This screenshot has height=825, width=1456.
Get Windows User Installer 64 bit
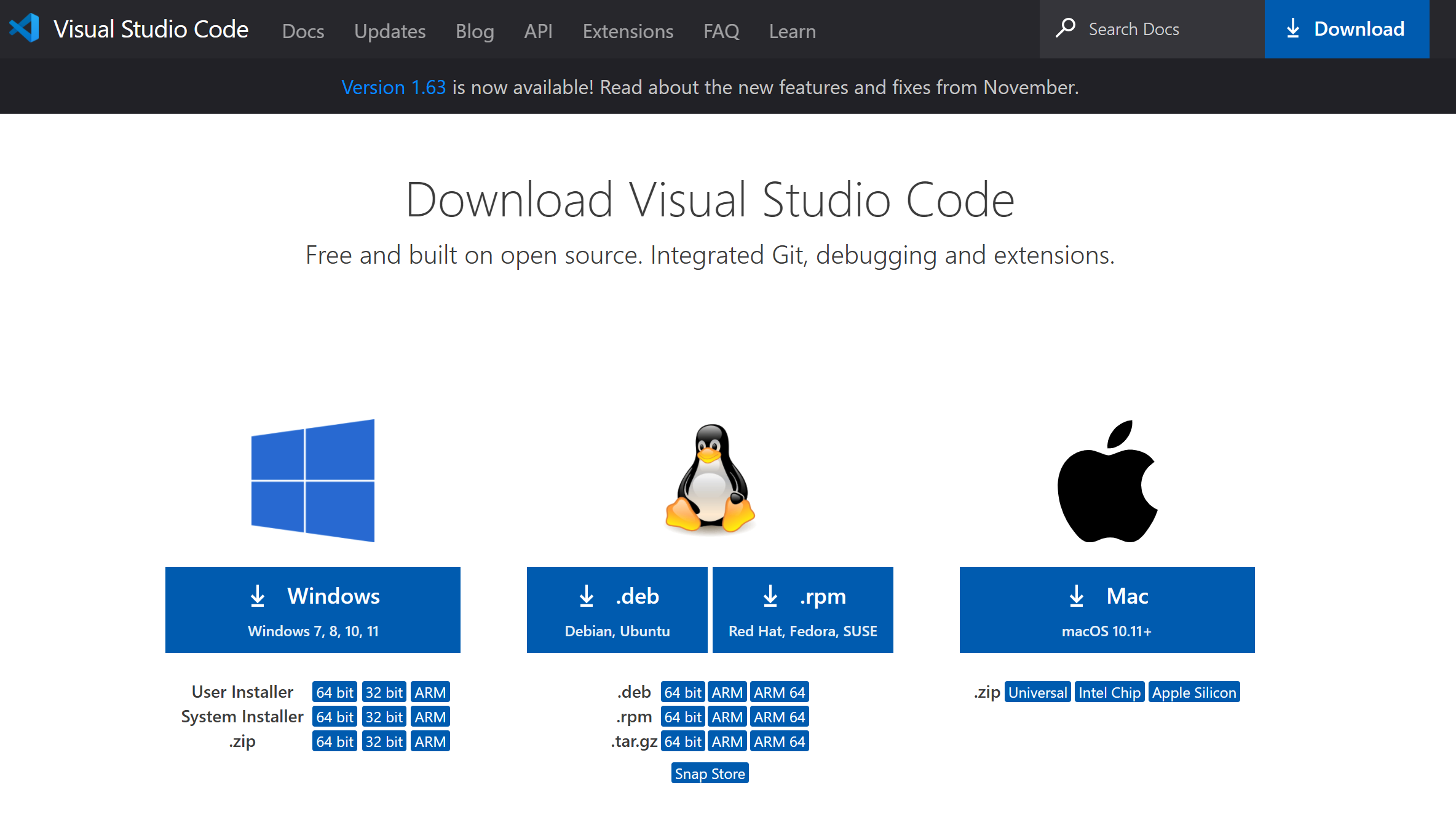pyautogui.click(x=334, y=692)
